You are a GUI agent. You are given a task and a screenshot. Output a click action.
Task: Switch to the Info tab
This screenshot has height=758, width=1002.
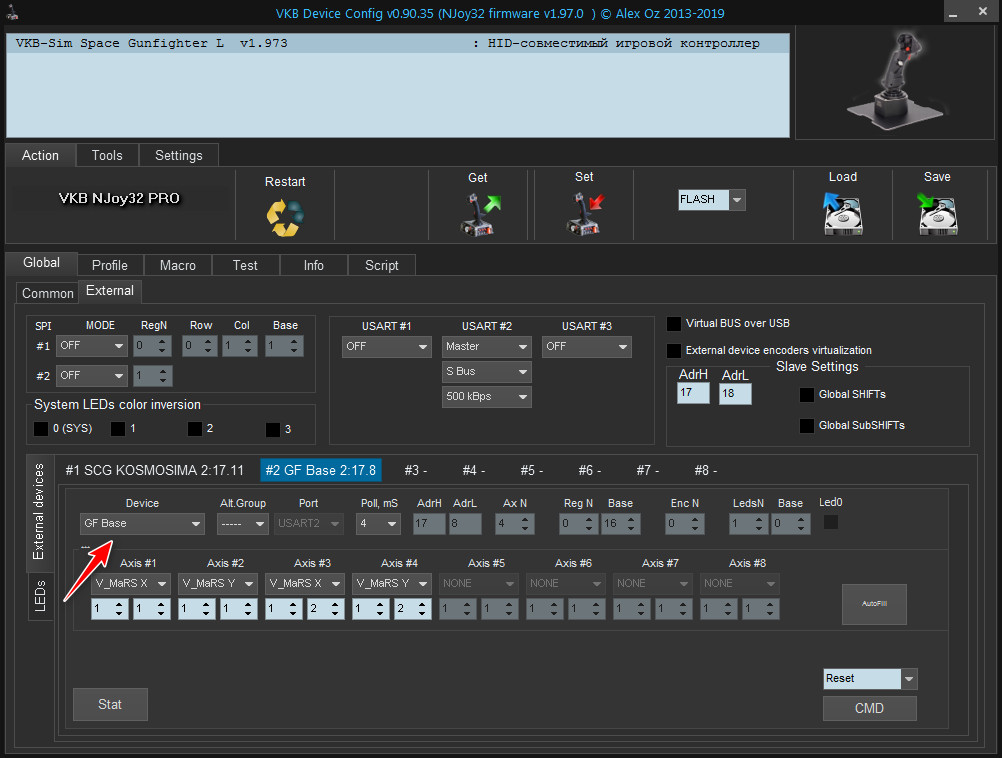[x=314, y=265]
